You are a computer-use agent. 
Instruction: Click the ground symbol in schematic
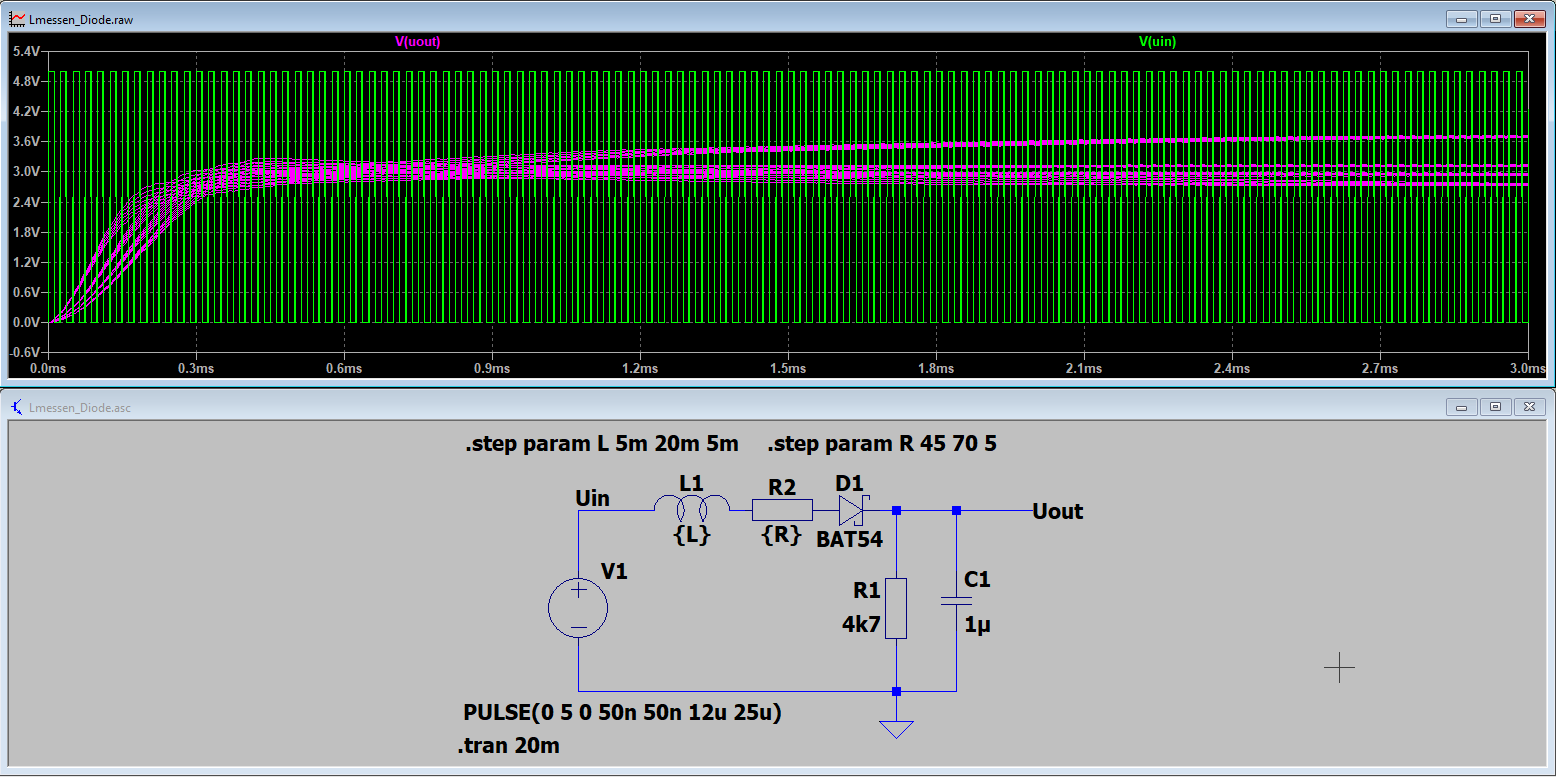coord(896,728)
